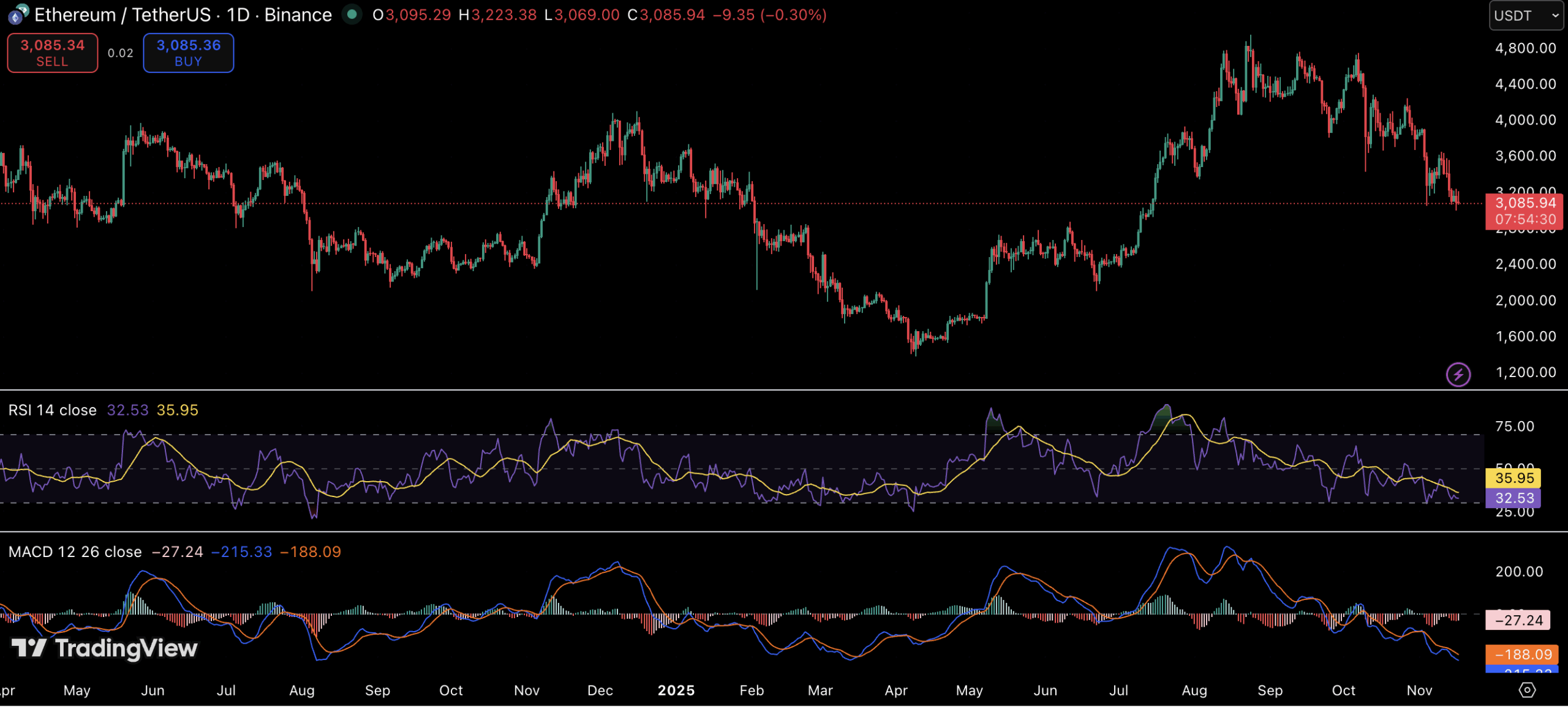Click the pink -27.24 MACD histogram label

click(x=1518, y=620)
